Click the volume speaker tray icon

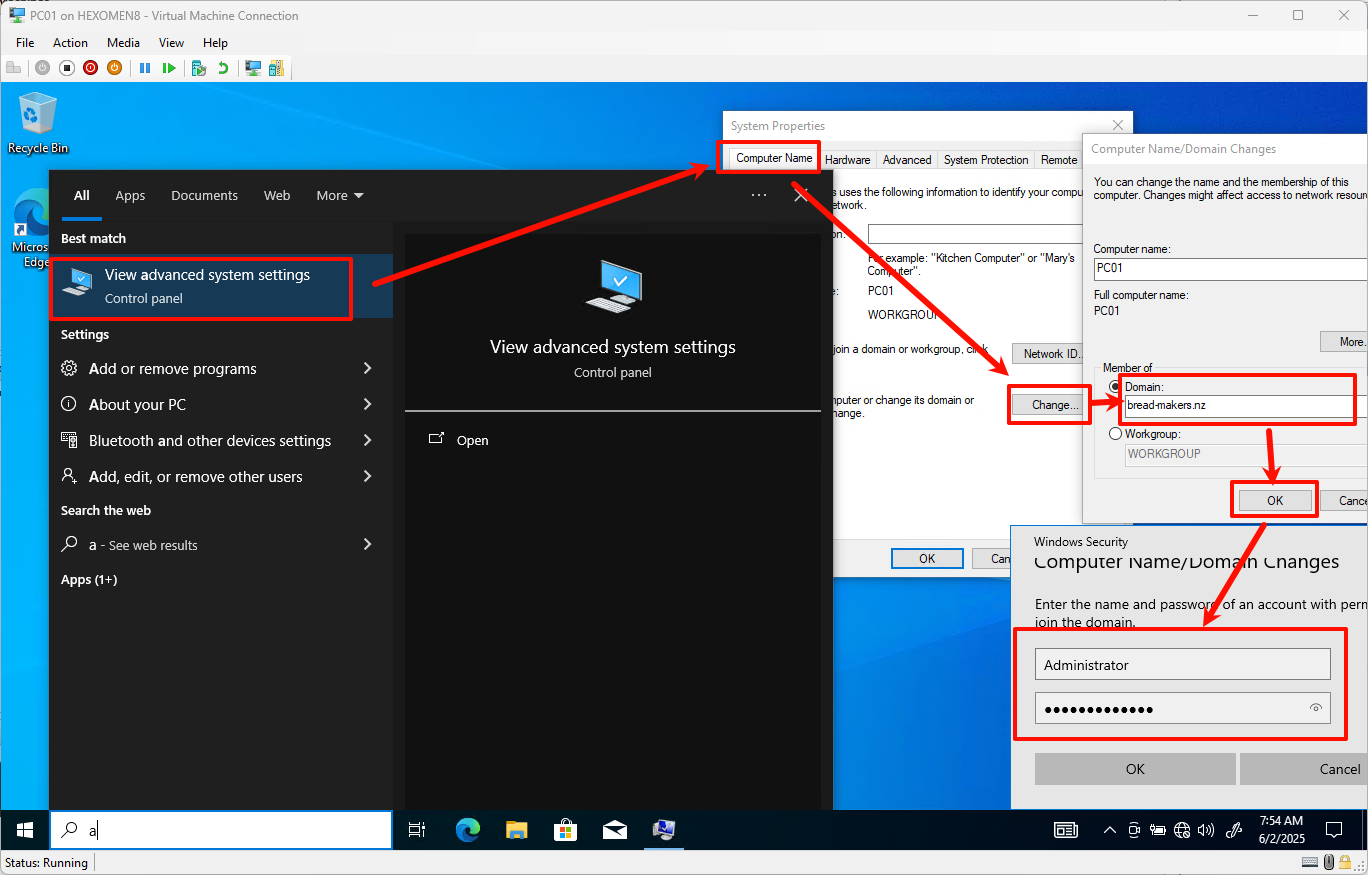pyautogui.click(x=1206, y=830)
